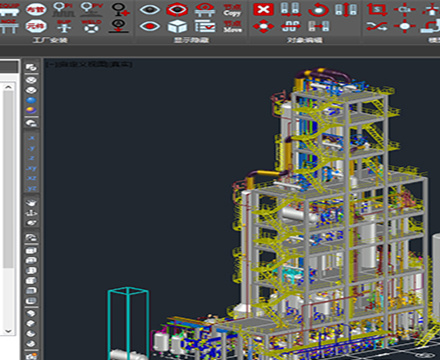Select orange-blue sphere conceptual visual style
Screen dimensions: 440x360
pyautogui.click(x=31, y=110)
